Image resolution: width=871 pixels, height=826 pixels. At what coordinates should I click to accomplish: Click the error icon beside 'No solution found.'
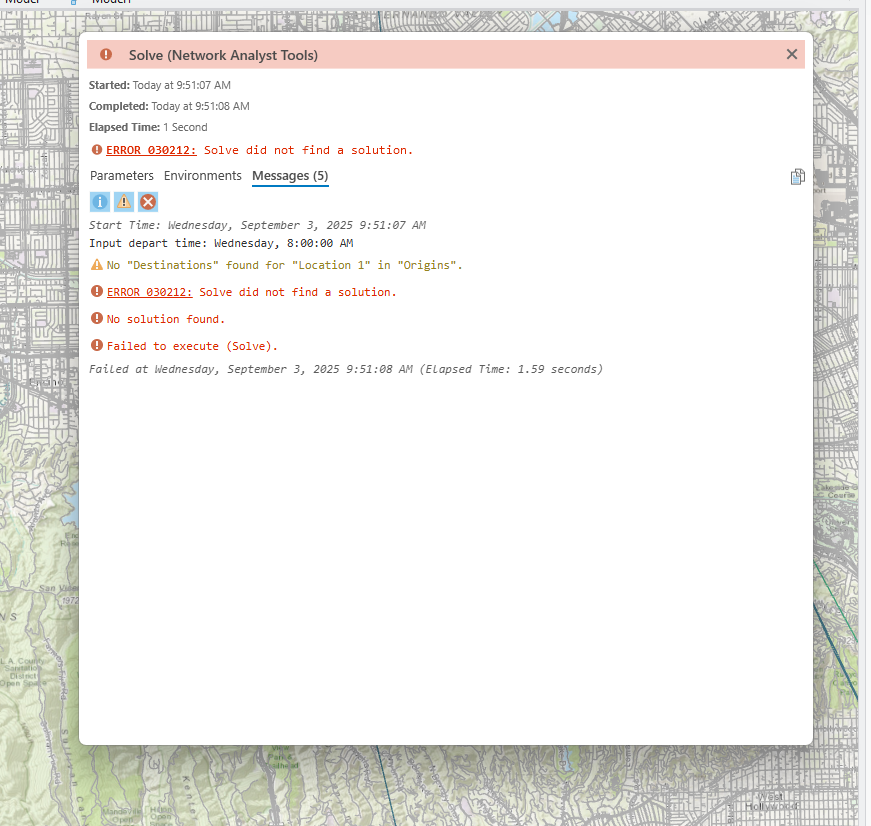point(97,318)
